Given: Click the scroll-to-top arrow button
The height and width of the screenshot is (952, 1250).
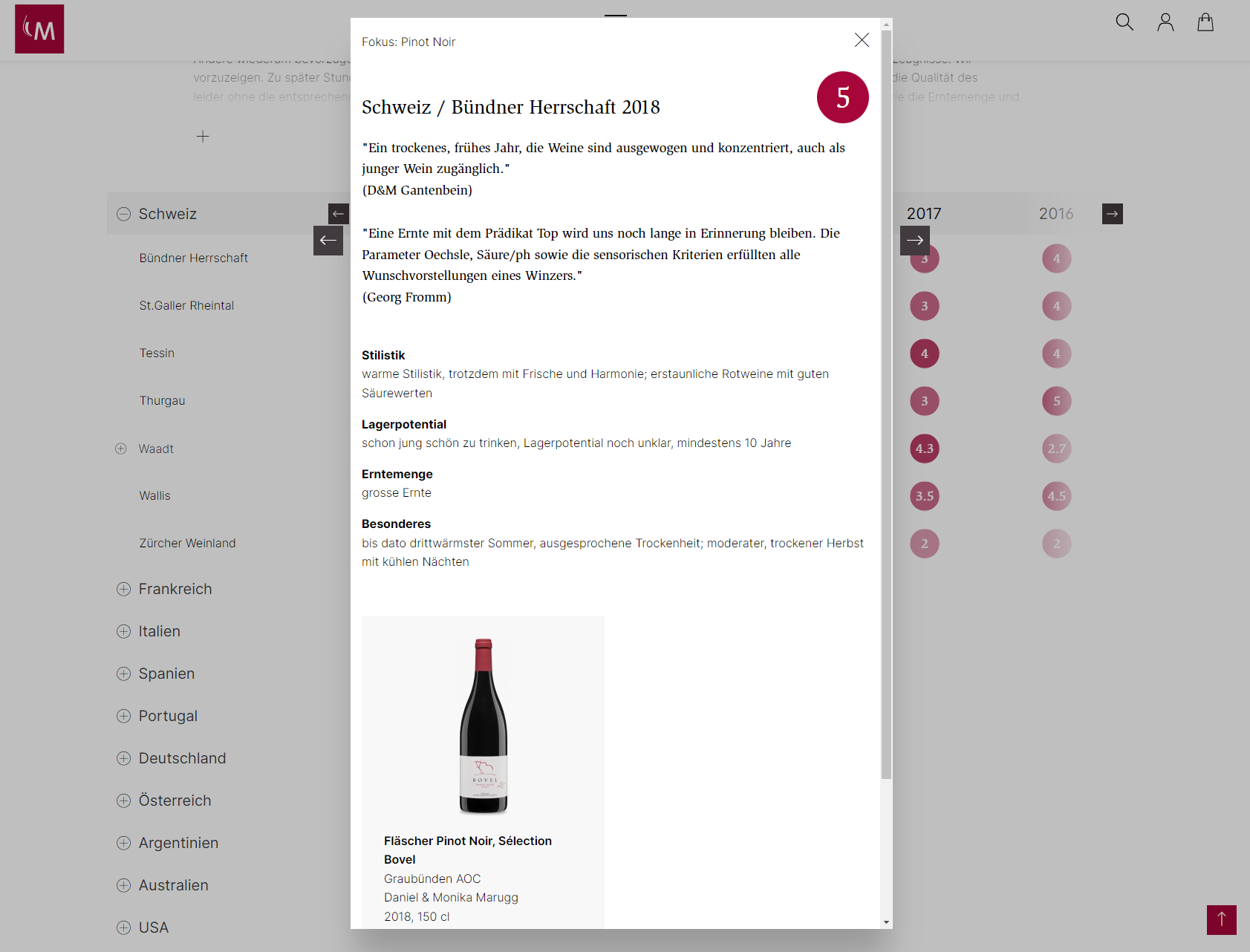Looking at the screenshot, I should pyautogui.click(x=1221, y=919).
